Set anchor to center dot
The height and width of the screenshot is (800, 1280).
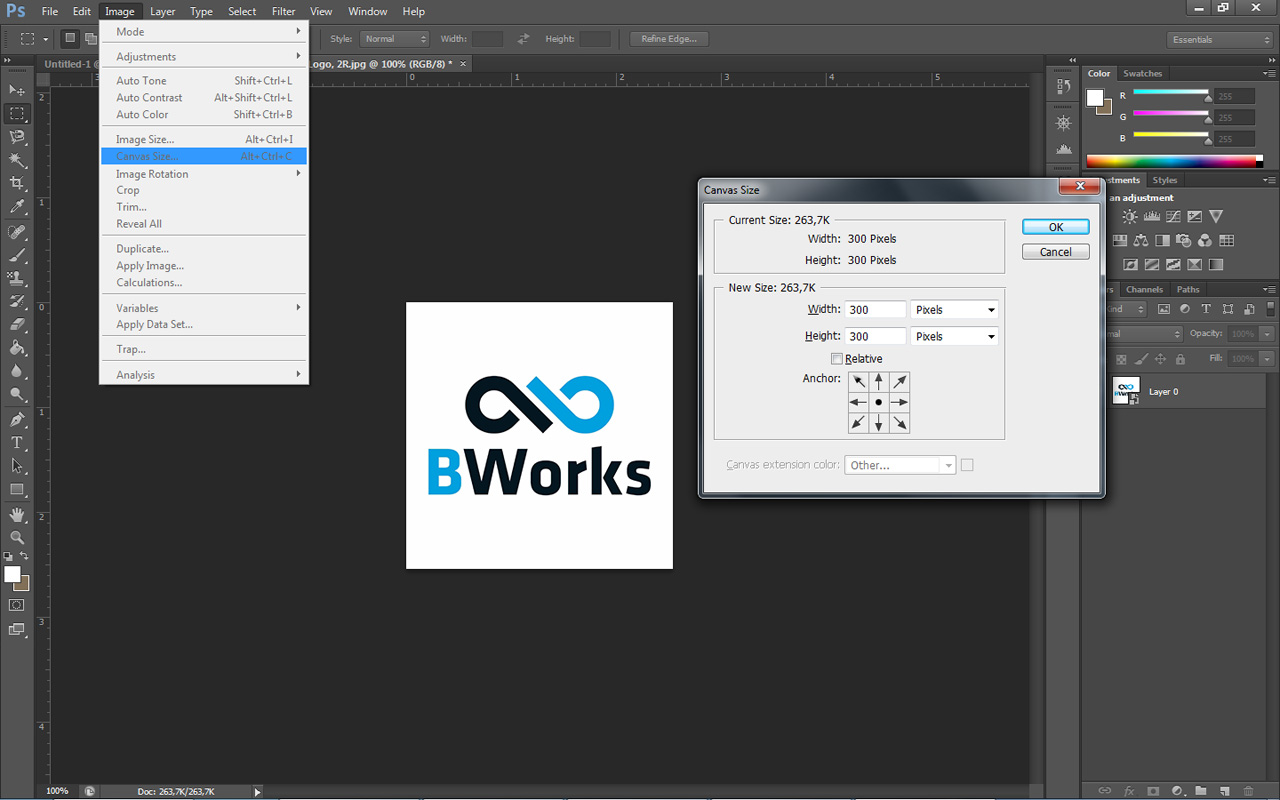879,402
